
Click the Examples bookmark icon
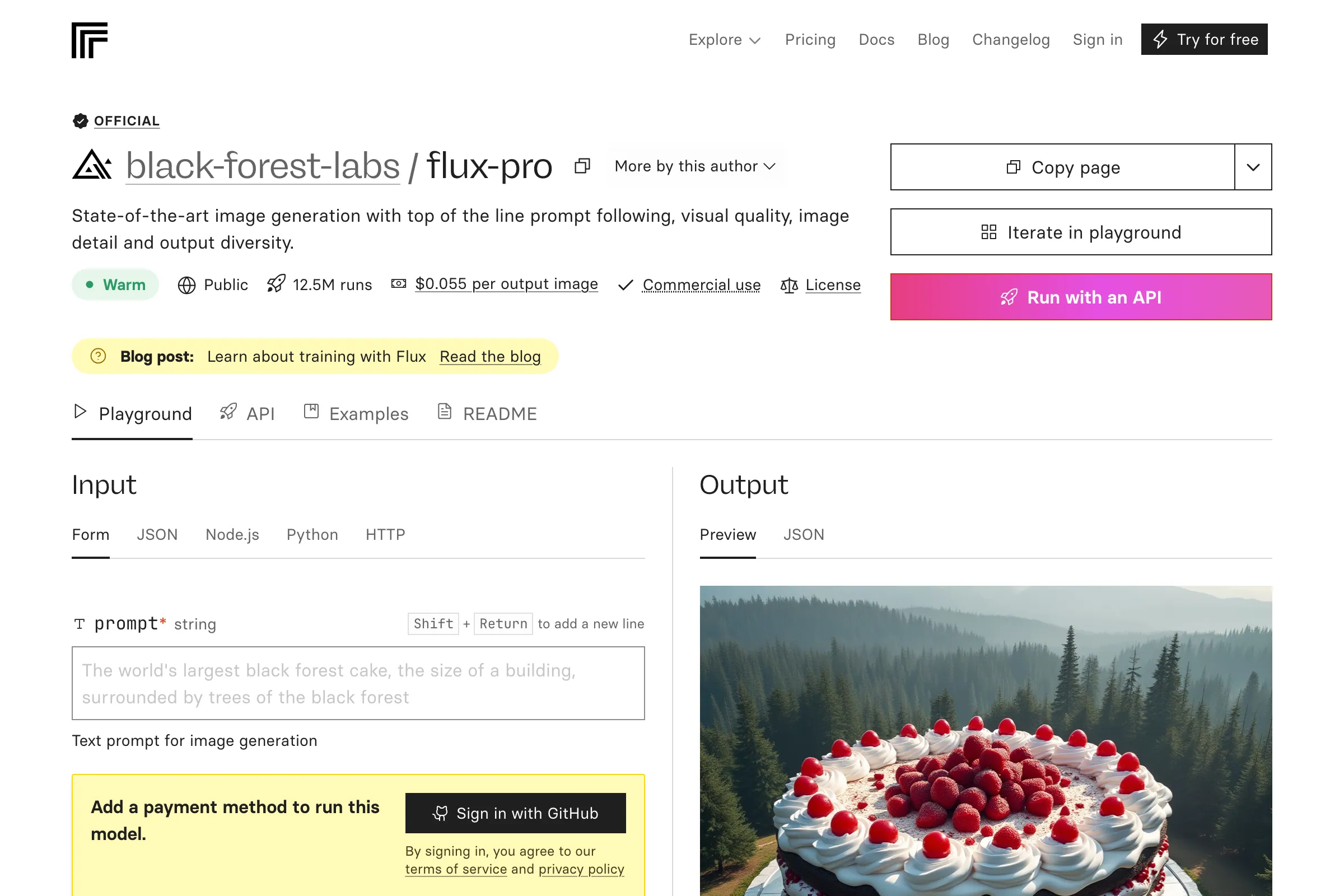(311, 412)
